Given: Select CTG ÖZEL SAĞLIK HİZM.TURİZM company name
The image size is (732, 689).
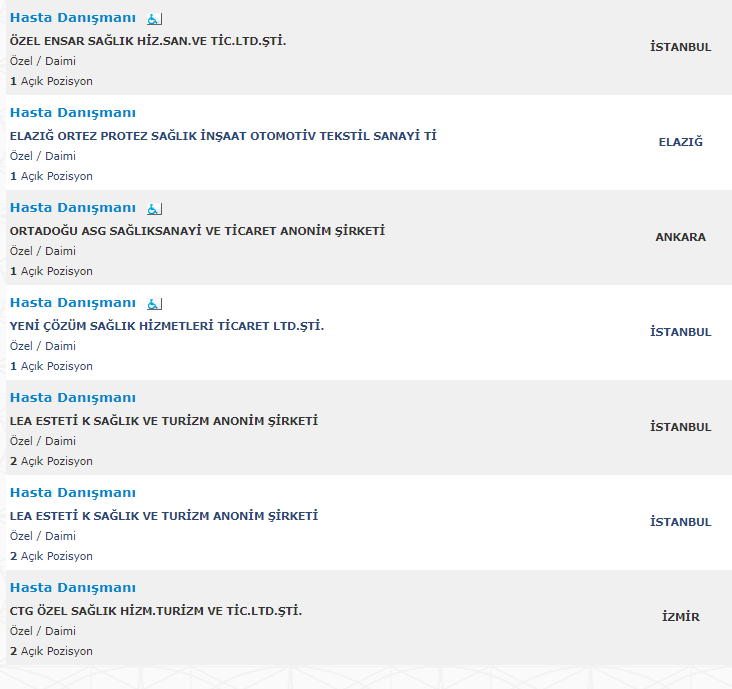Looking at the screenshot, I should point(156,611).
